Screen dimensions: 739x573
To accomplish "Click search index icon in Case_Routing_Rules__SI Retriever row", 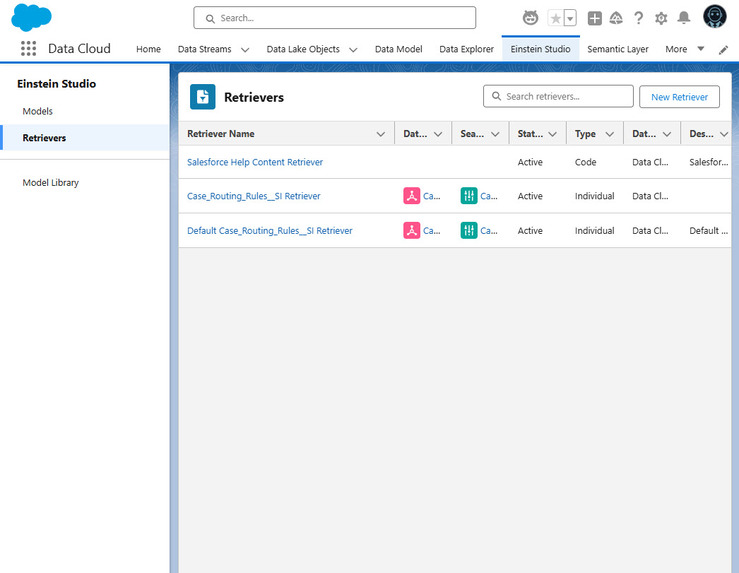I will 468,196.
